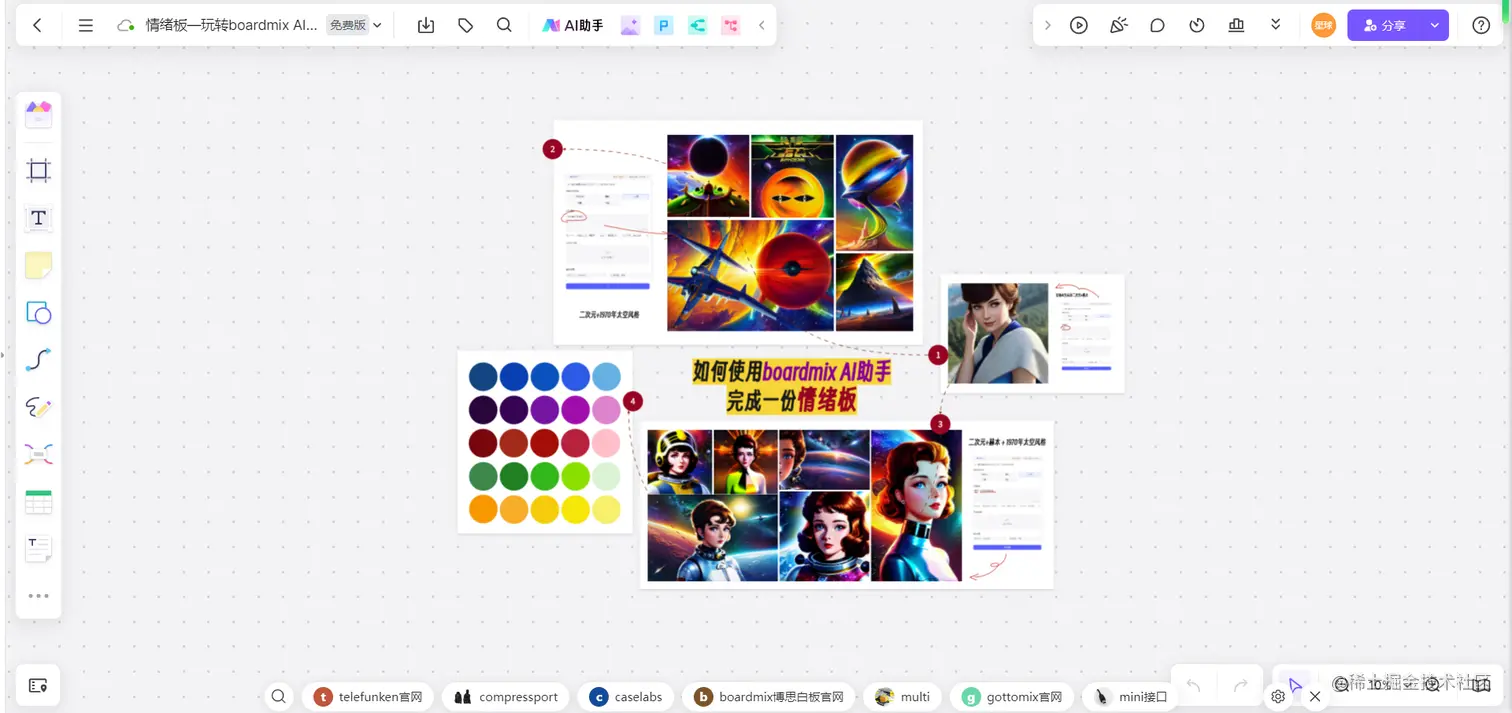Click the purple AI image generation icon

coord(630,26)
